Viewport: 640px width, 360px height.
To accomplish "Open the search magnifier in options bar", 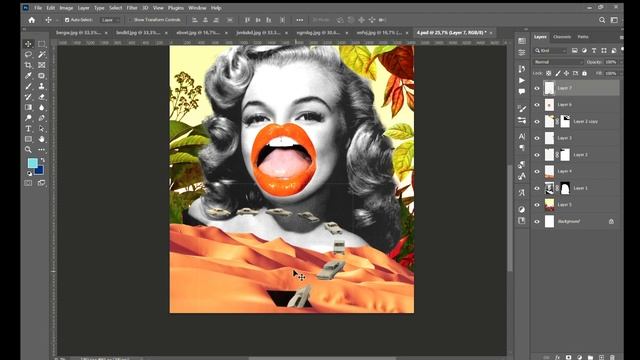I will click(602, 20).
